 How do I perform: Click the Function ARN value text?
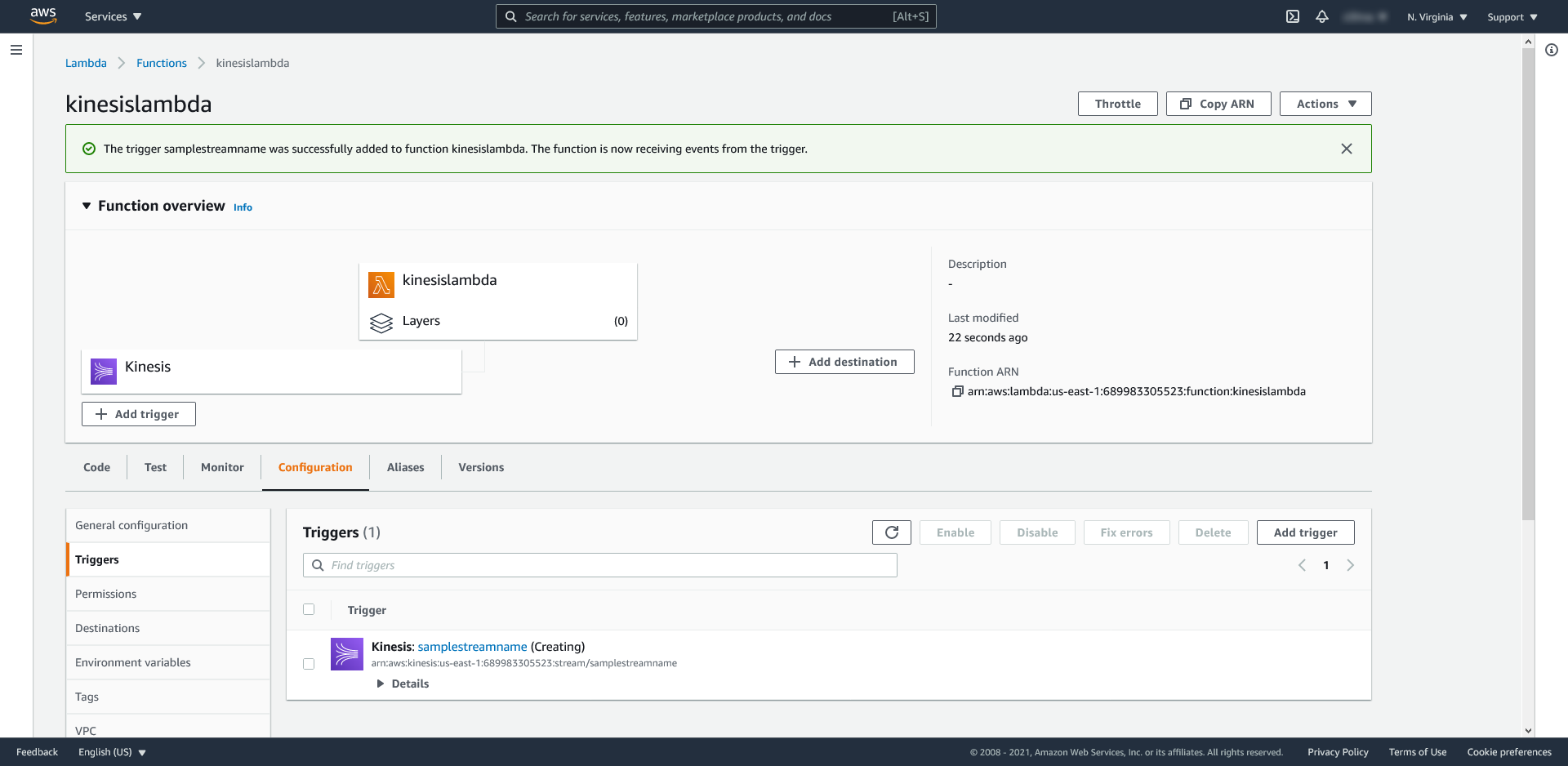click(1137, 391)
